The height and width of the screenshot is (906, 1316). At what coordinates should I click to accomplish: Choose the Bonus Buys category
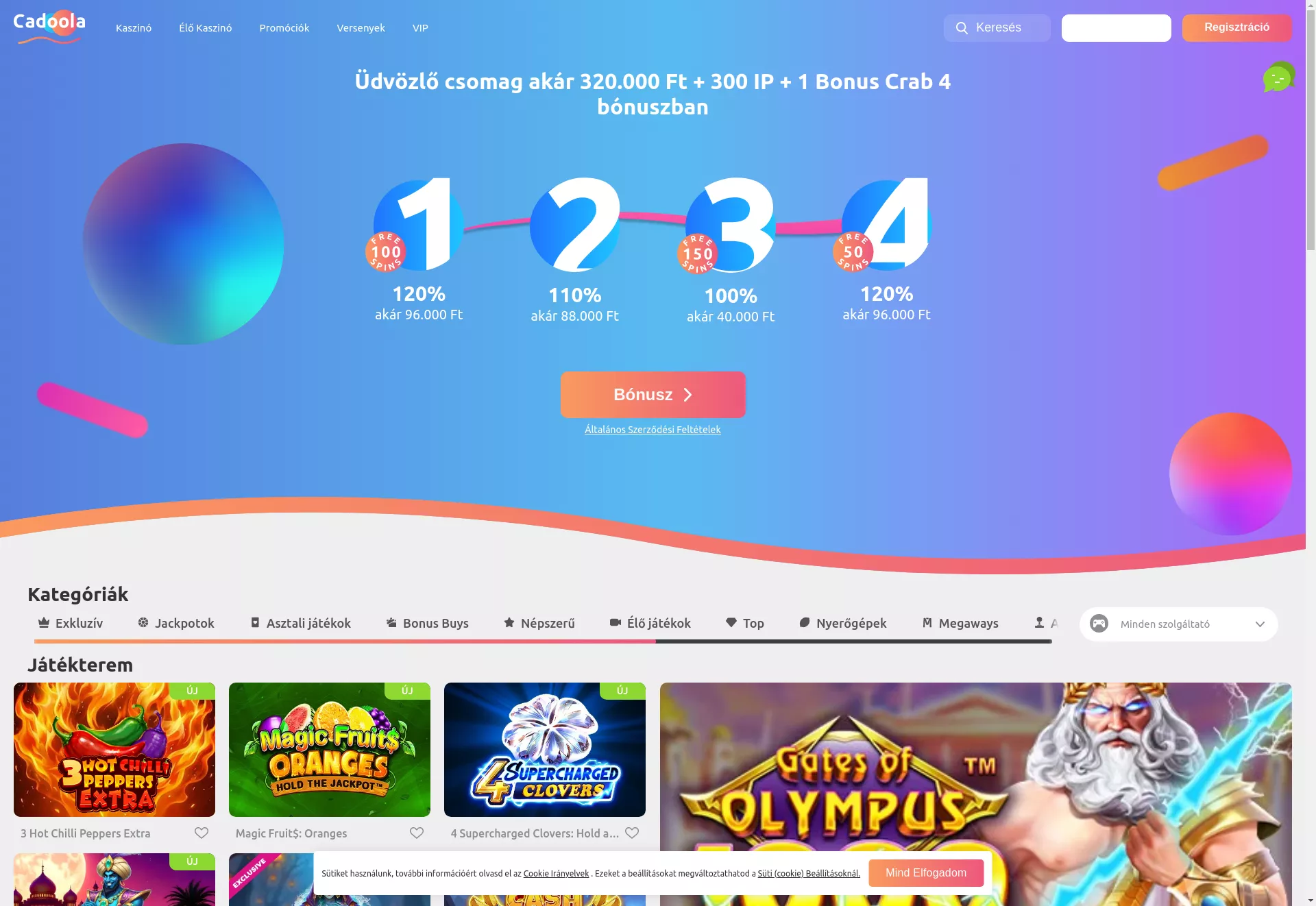coord(427,623)
